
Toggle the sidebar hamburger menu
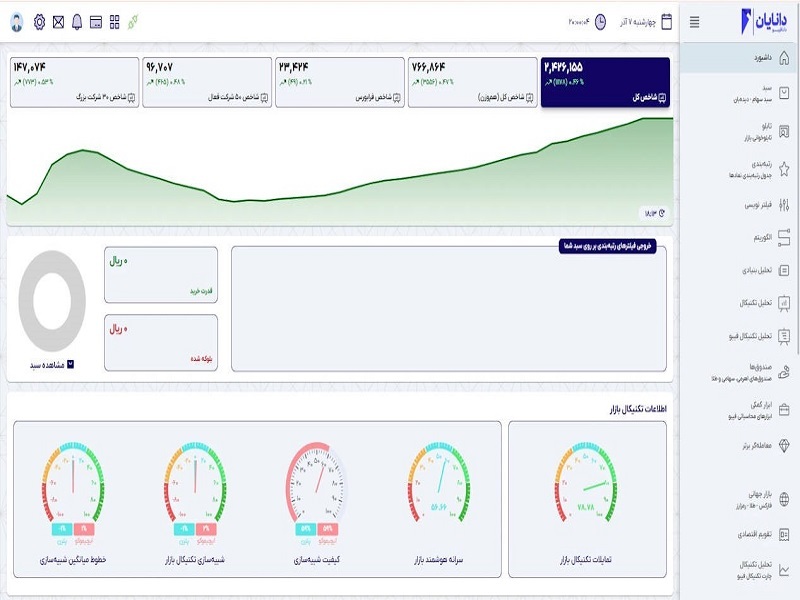tap(694, 22)
